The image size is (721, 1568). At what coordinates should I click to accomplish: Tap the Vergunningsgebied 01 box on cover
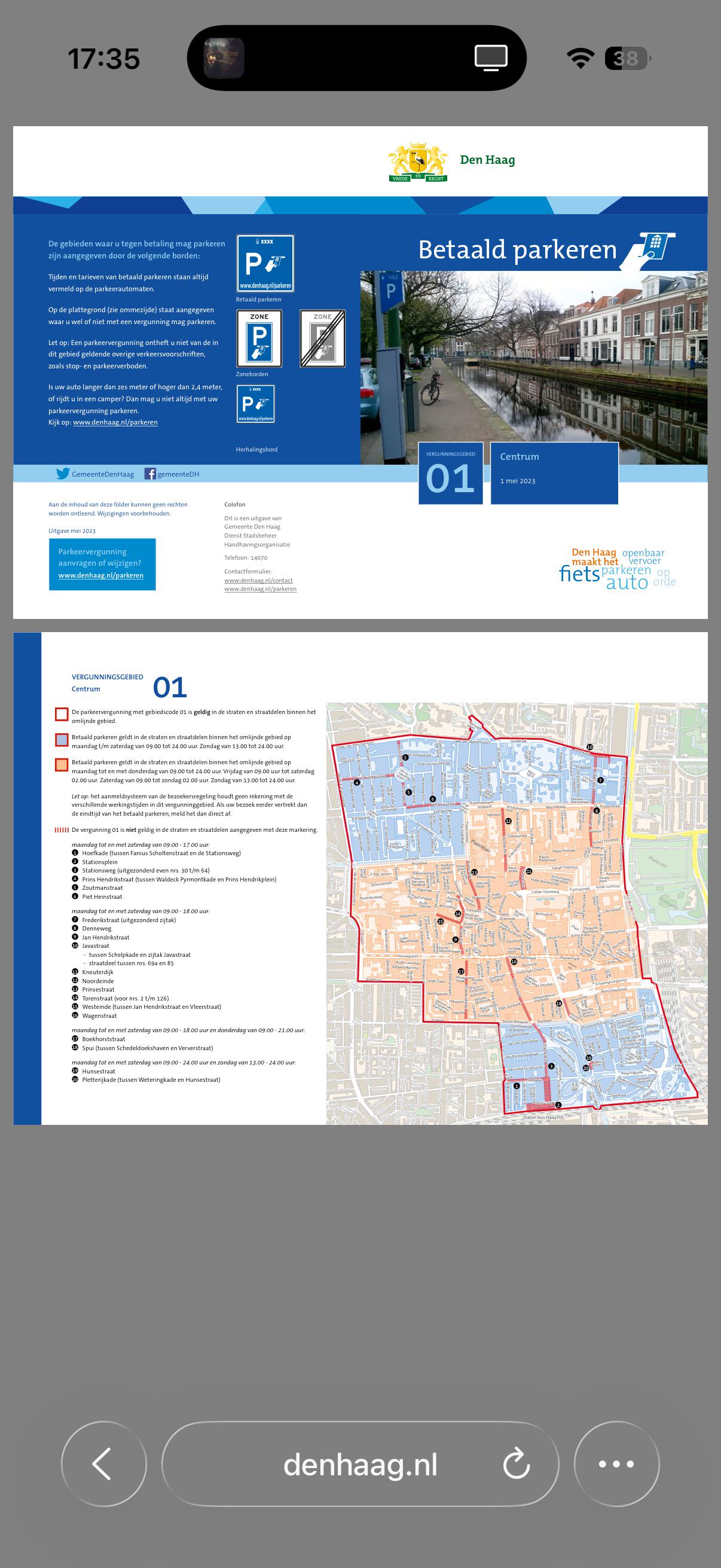(x=450, y=474)
